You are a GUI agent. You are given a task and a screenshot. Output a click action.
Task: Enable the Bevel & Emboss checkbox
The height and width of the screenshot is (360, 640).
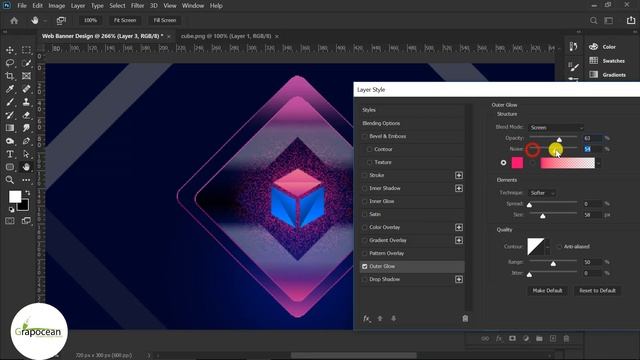[x=364, y=136]
